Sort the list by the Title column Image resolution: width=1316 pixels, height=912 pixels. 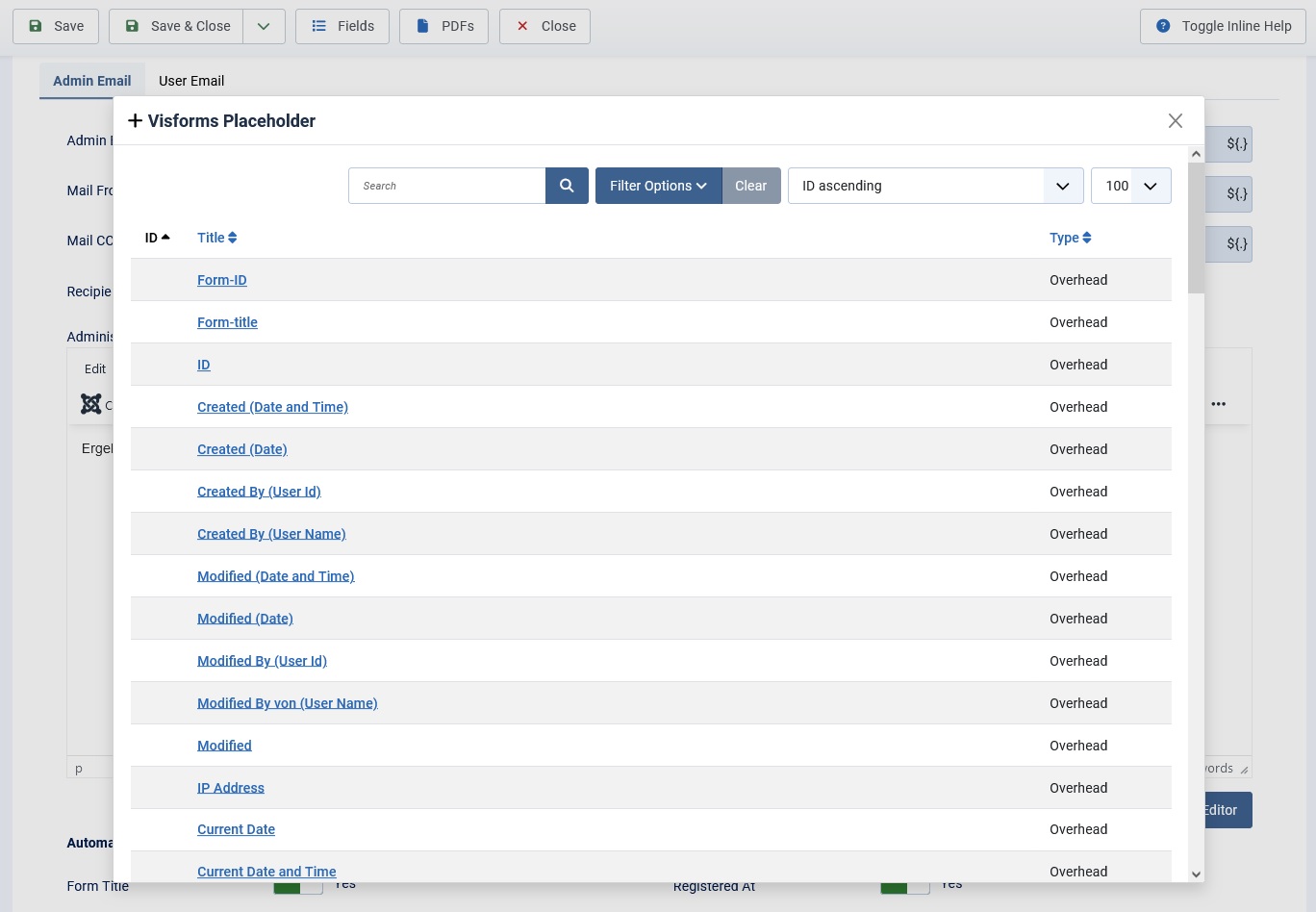click(x=216, y=238)
